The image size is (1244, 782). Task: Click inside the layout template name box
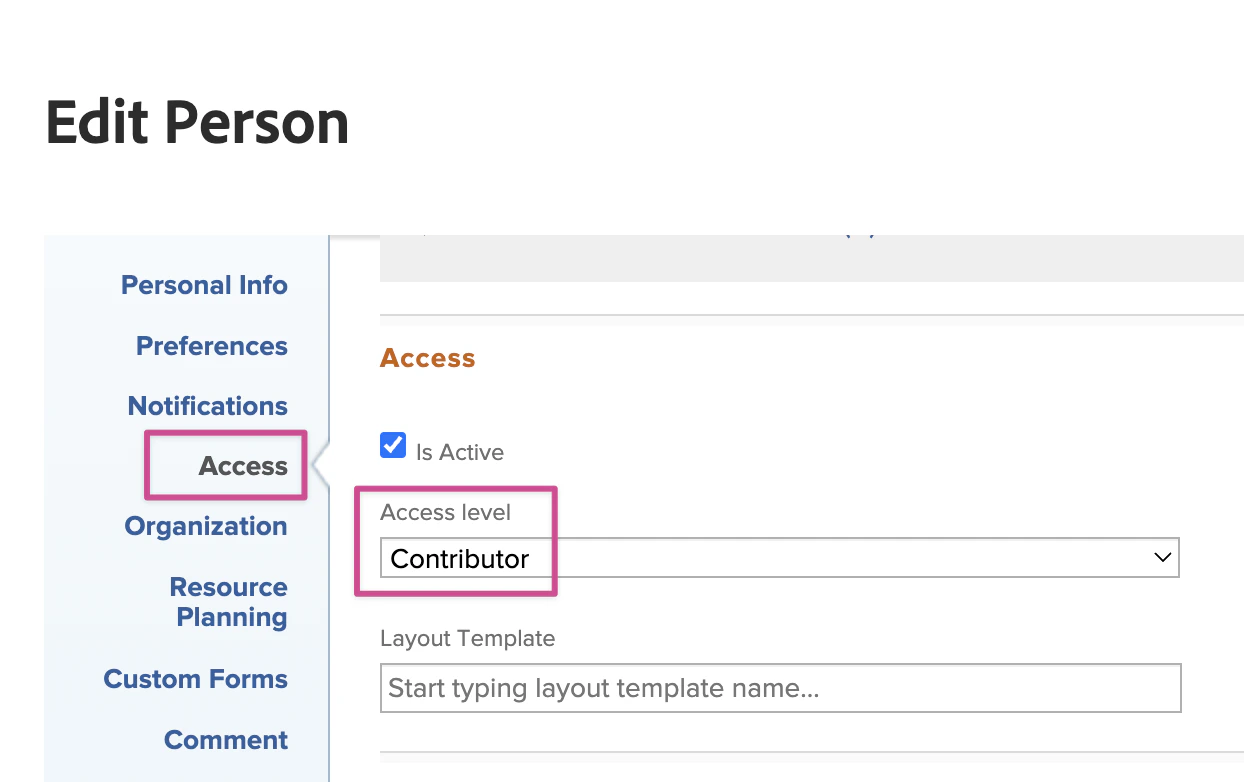[x=780, y=687]
